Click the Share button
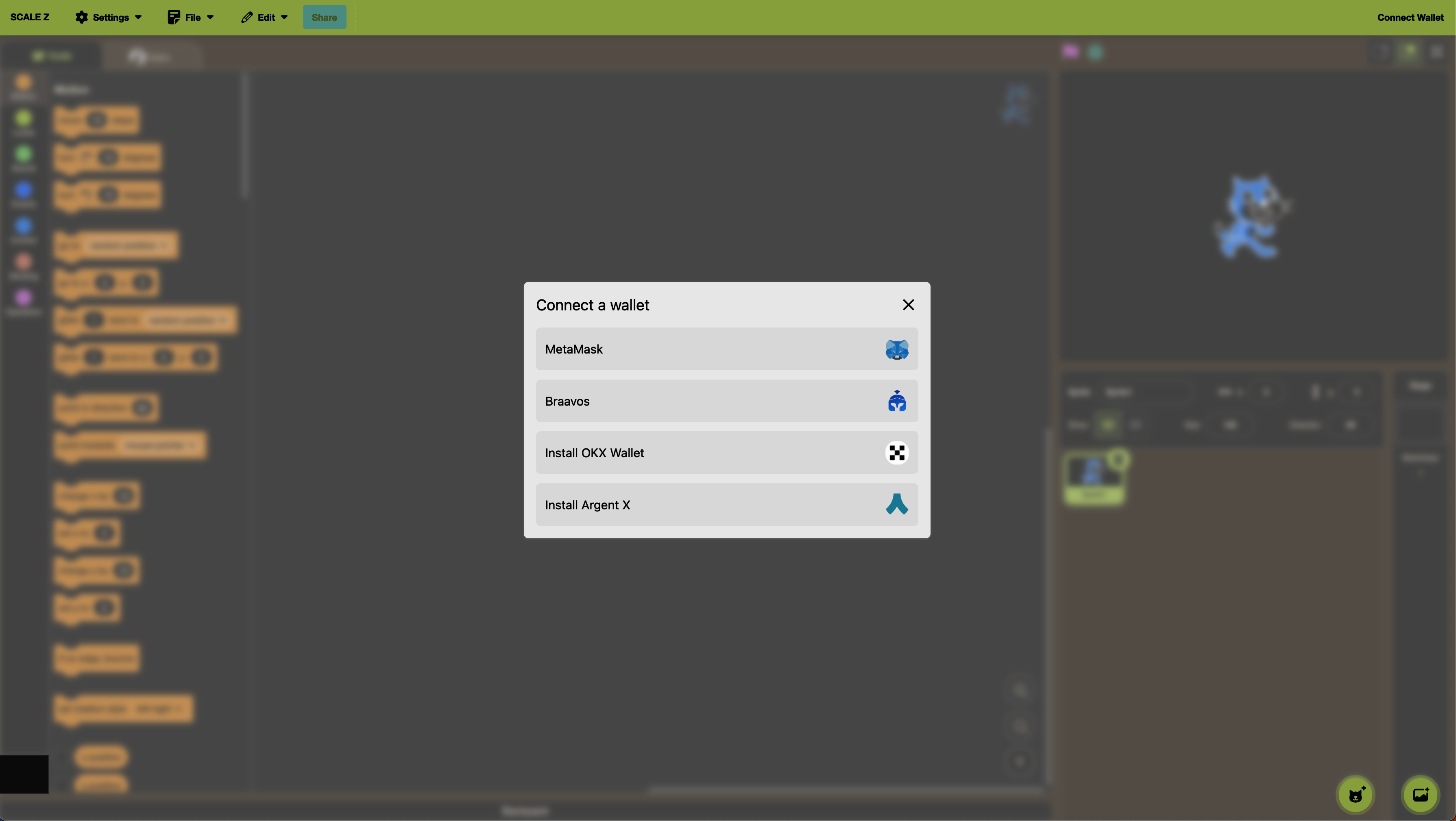 point(325,17)
